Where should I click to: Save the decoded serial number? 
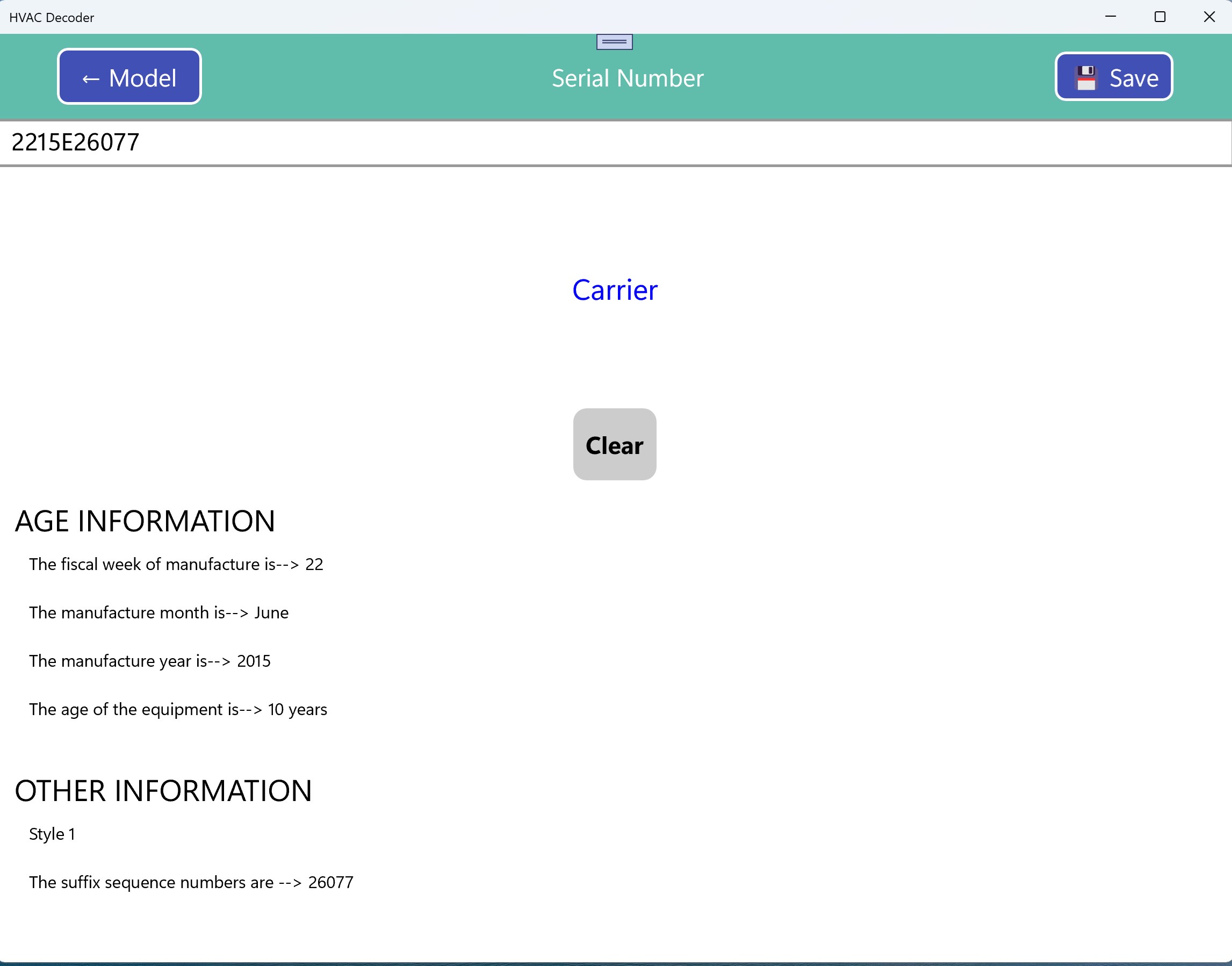pyautogui.click(x=1113, y=77)
